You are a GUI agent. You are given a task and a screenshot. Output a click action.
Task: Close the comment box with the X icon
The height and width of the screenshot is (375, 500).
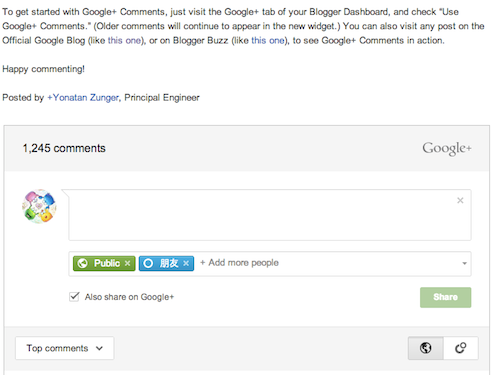pos(460,200)
